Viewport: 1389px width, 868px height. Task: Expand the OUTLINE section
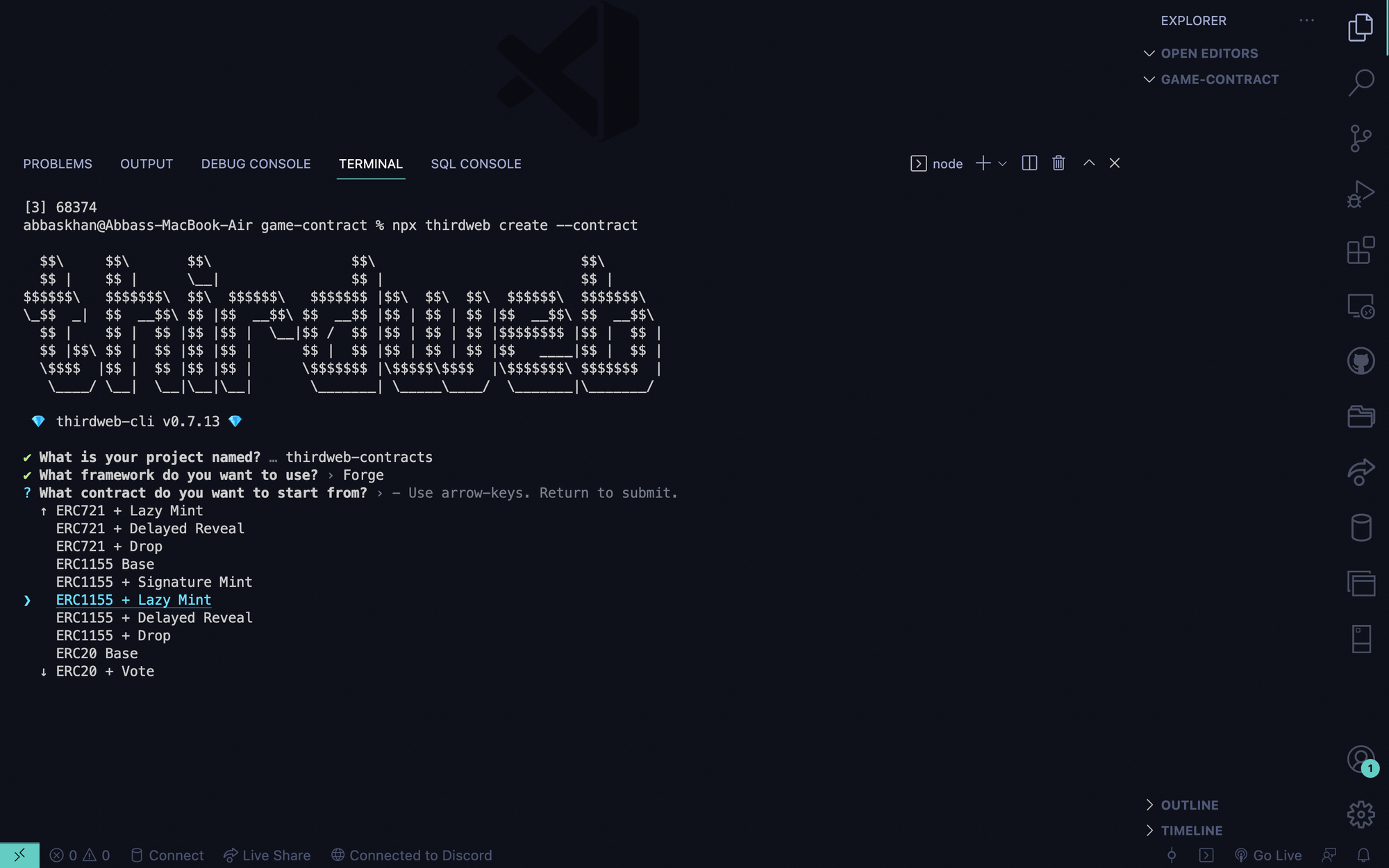click(1150, 805)
